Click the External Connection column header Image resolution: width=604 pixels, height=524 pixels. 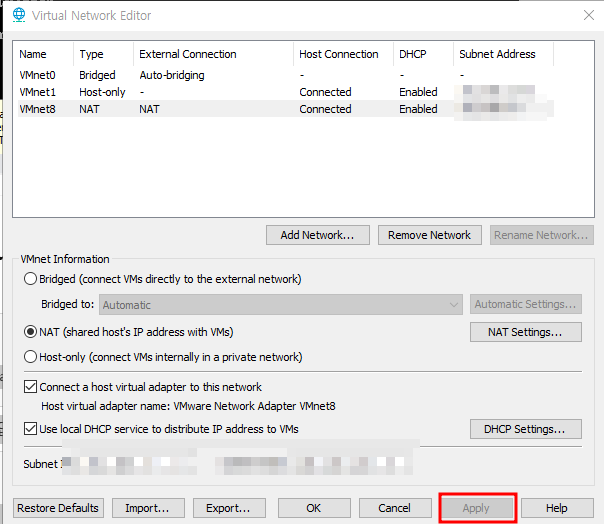click(213, 54)
